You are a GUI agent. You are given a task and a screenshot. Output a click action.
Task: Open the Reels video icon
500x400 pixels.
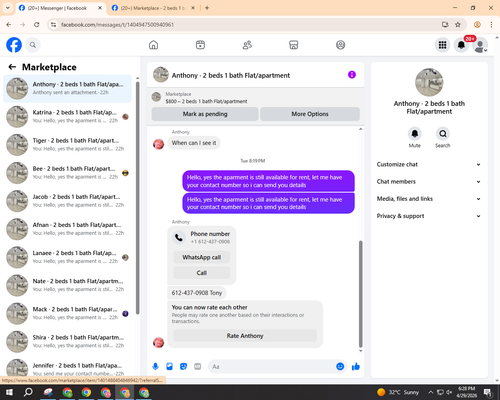click(200, 45)
